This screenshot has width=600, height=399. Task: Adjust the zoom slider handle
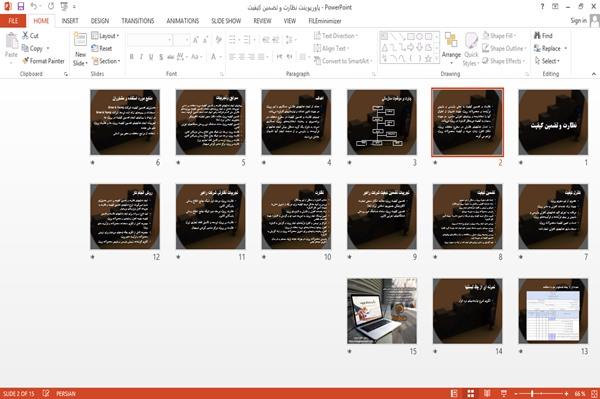(x=532, y=393)
